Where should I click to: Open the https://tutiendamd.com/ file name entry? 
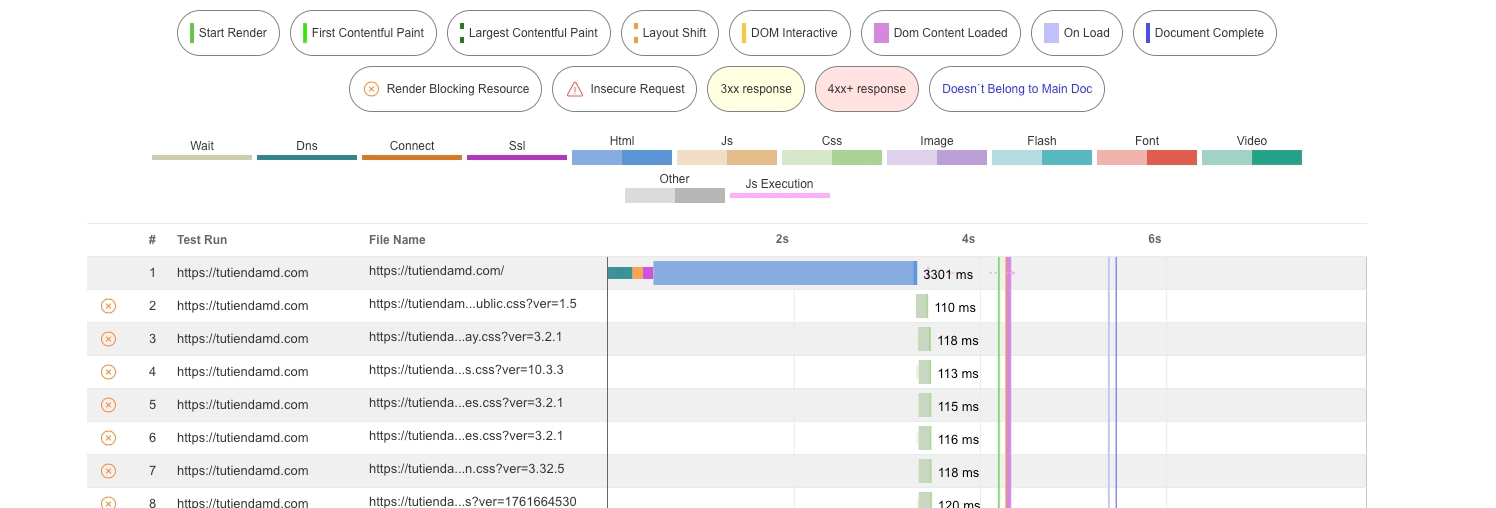click(436, 271)
